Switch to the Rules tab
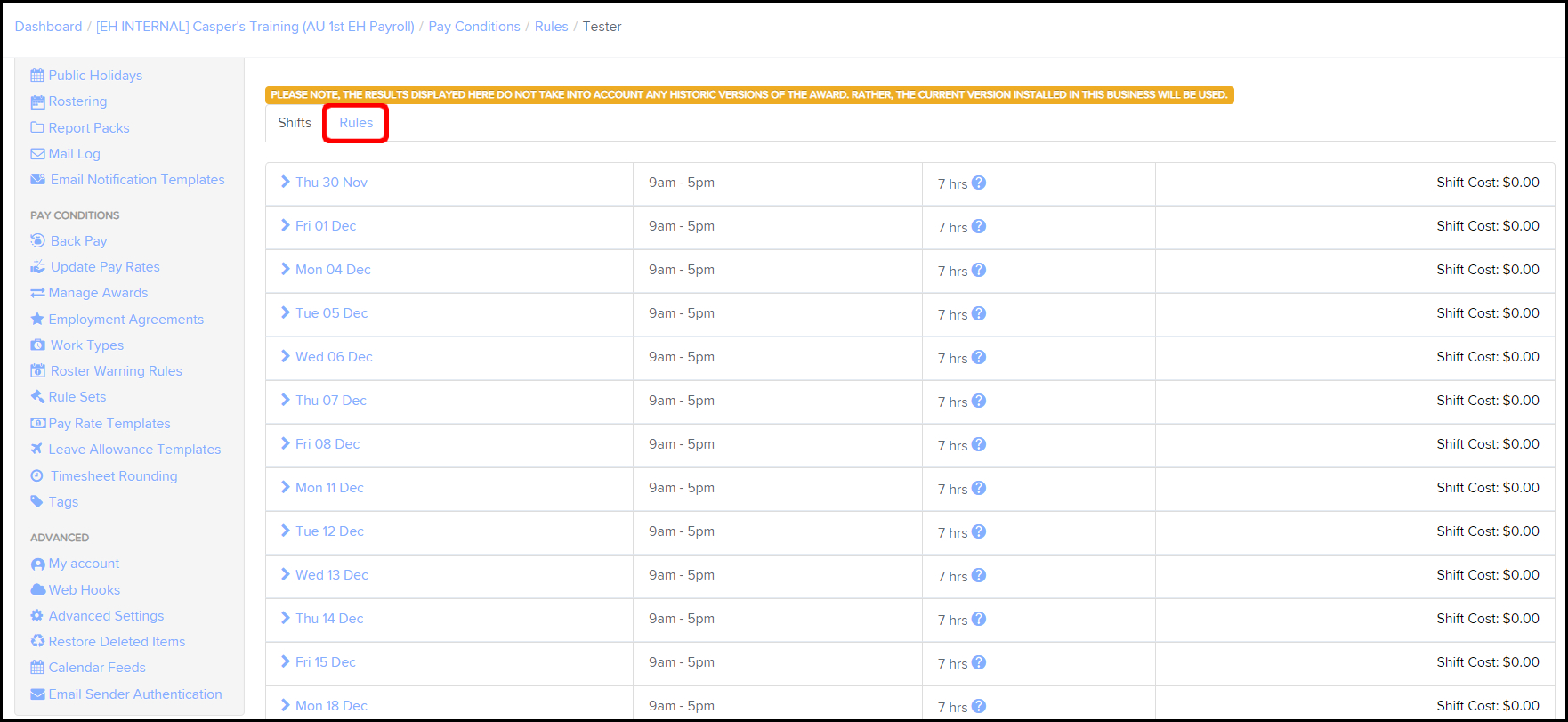 [x=356, y=123]
